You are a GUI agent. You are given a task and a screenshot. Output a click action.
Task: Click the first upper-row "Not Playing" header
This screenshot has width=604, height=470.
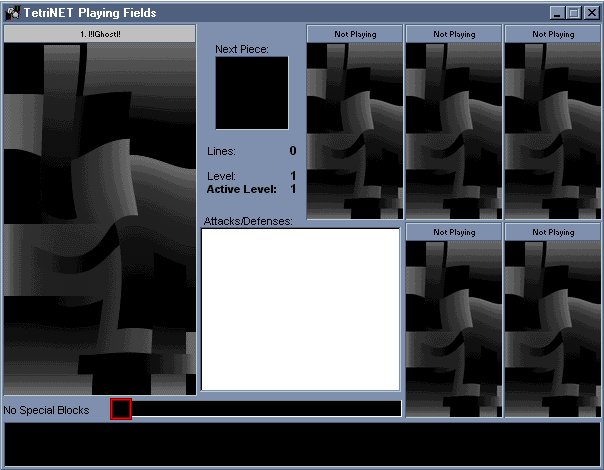click(x=355, y=34)
